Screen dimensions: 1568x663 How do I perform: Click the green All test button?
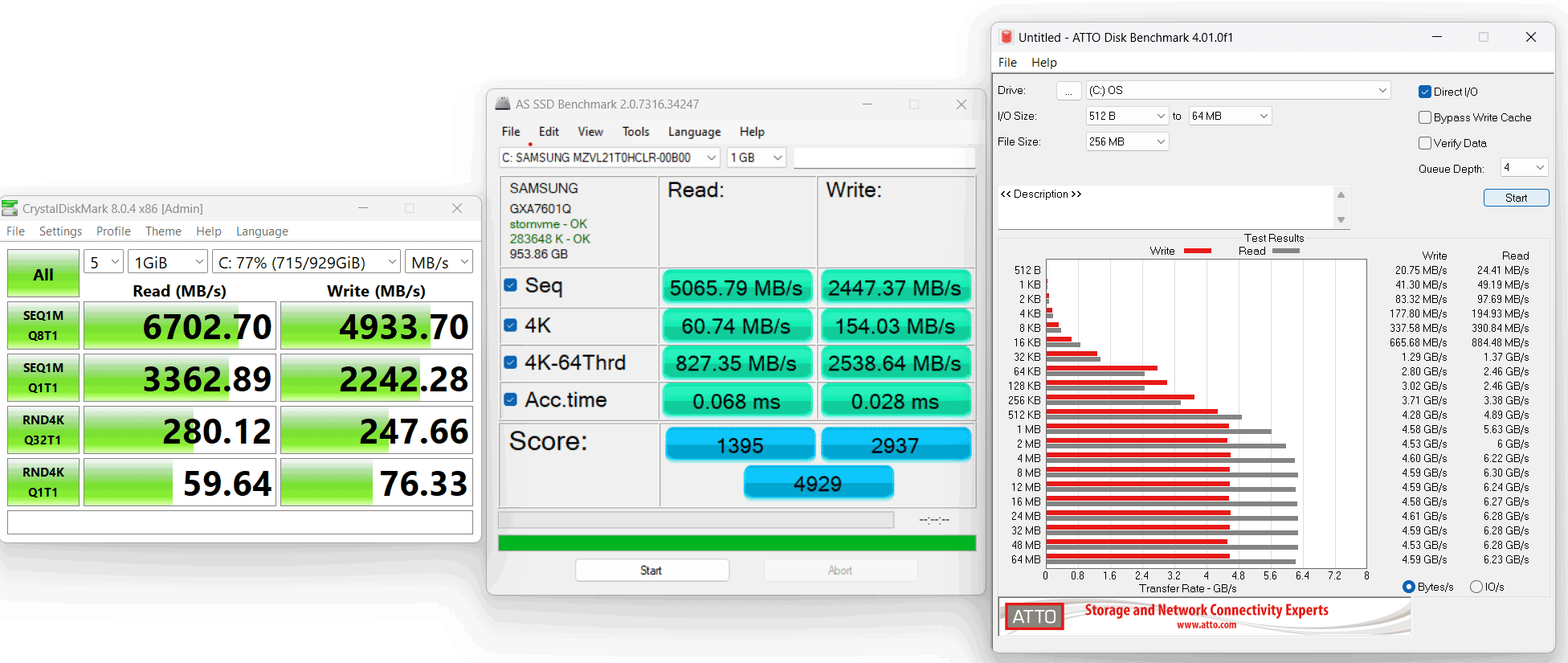click(x=43, y=274)
